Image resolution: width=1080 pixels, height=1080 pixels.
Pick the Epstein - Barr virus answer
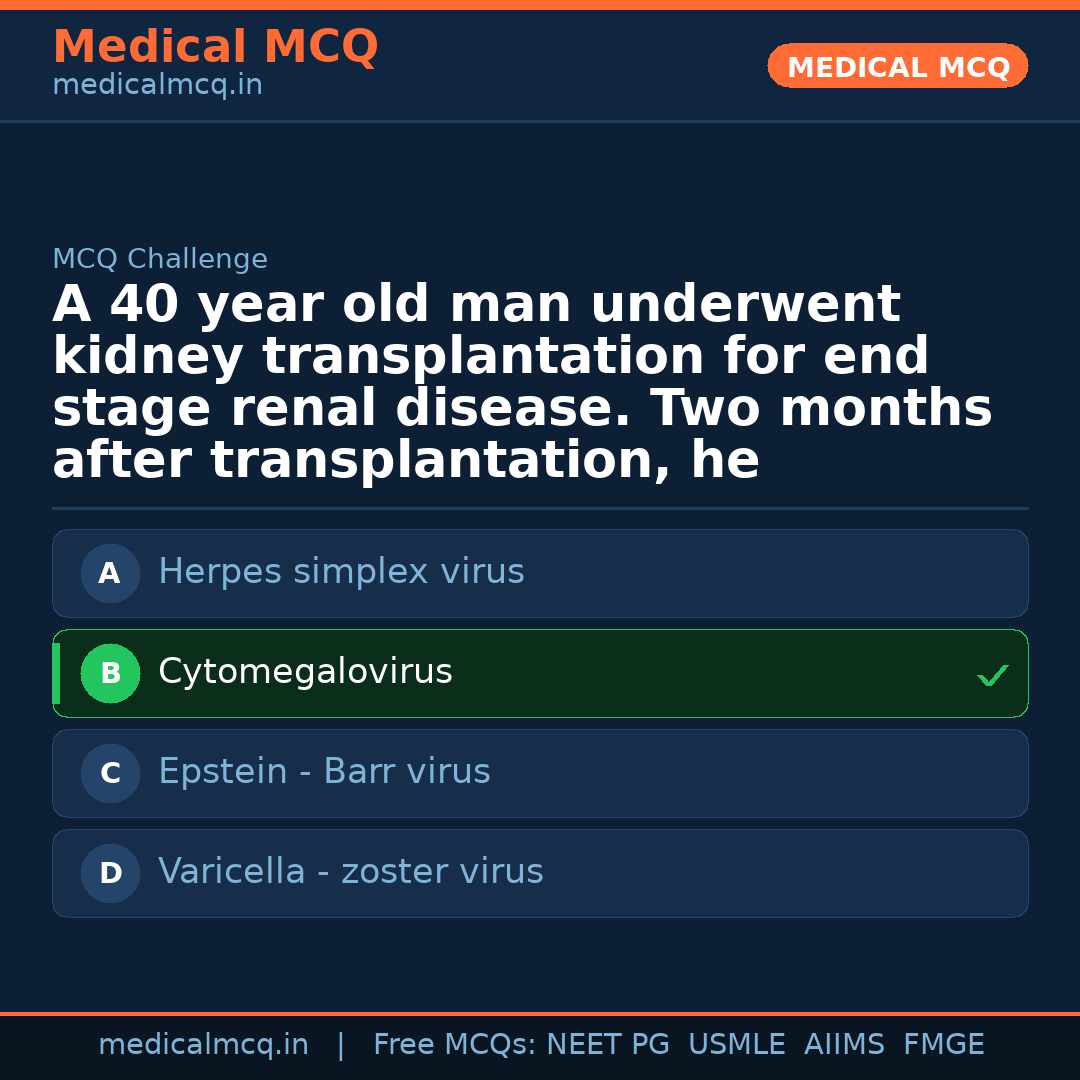(324, 772)
